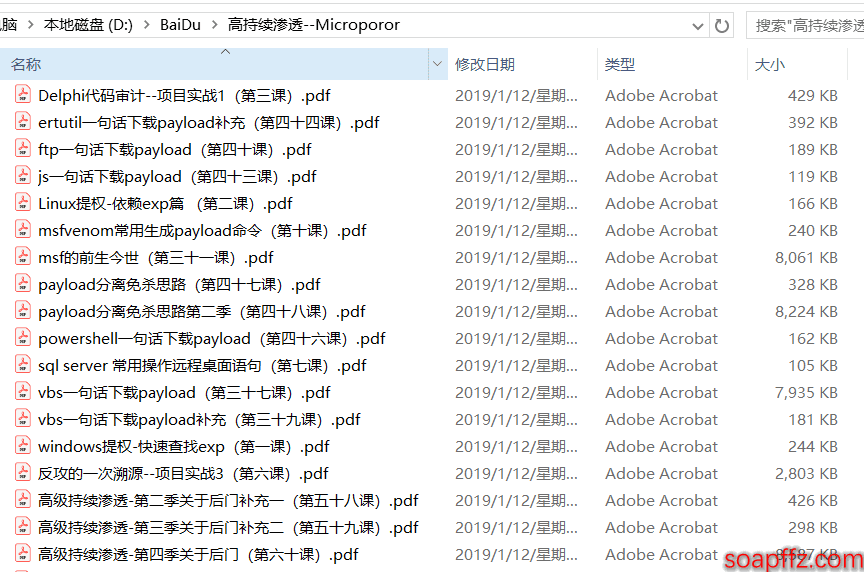Click 高持续渗透--Microporor breadcrumb segment

coord(314,25)
